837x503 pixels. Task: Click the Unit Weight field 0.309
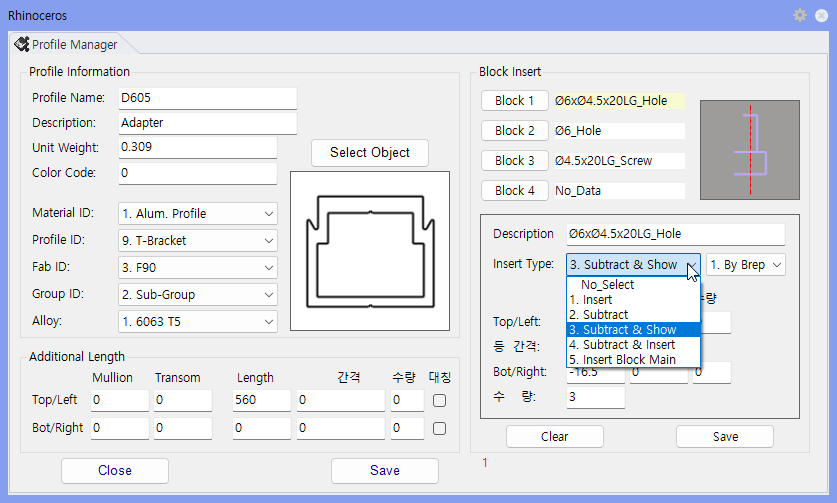pos(198,147)
